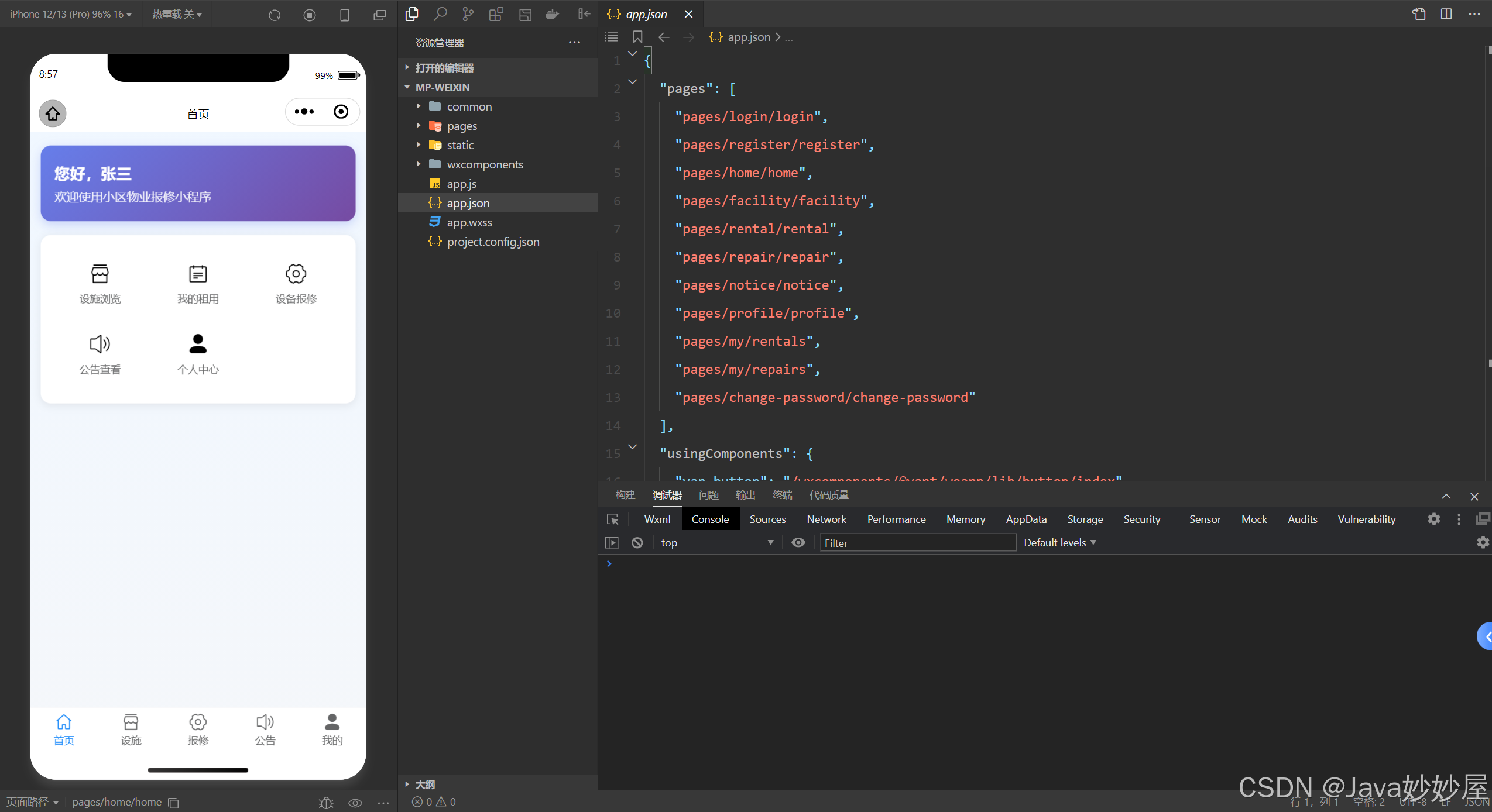Screen dimensions: 1492x812
Task: Switch to the 问题 panel tab
Action: coord(708,495)
